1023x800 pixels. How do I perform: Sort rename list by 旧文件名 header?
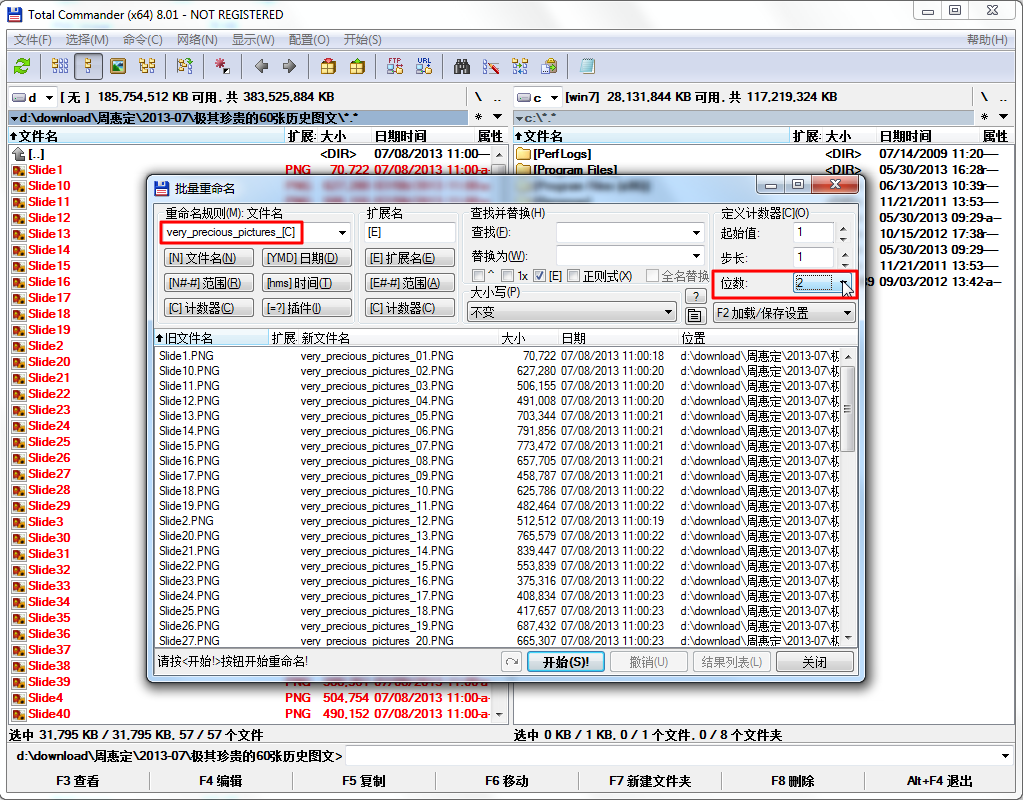click(212, 338)
